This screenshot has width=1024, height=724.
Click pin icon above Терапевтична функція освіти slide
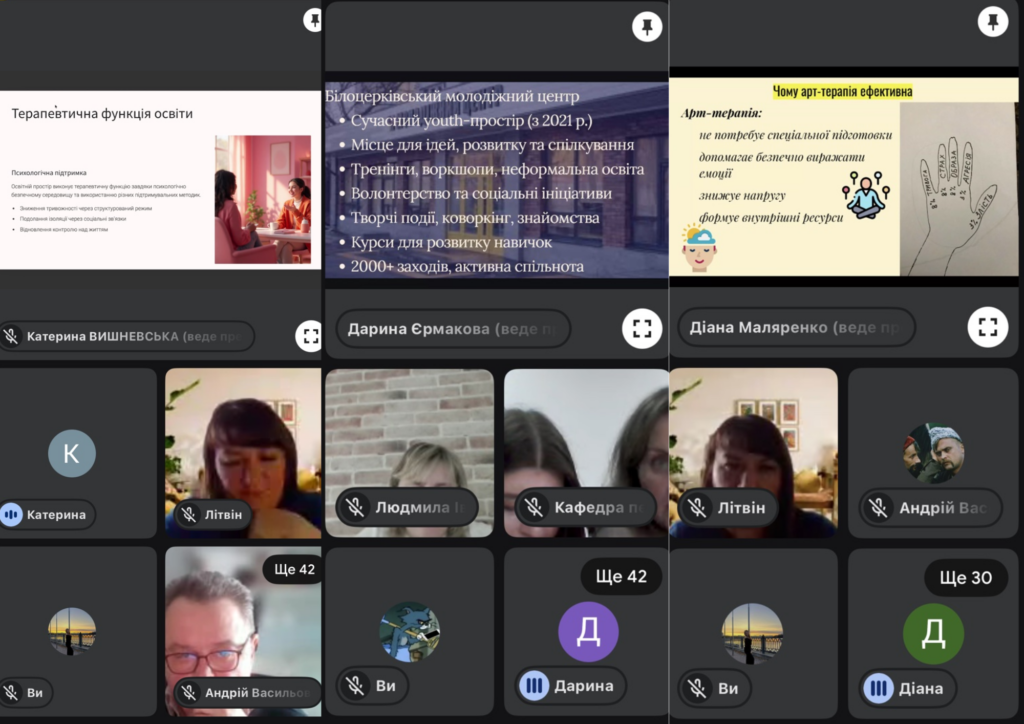[314, 20]
